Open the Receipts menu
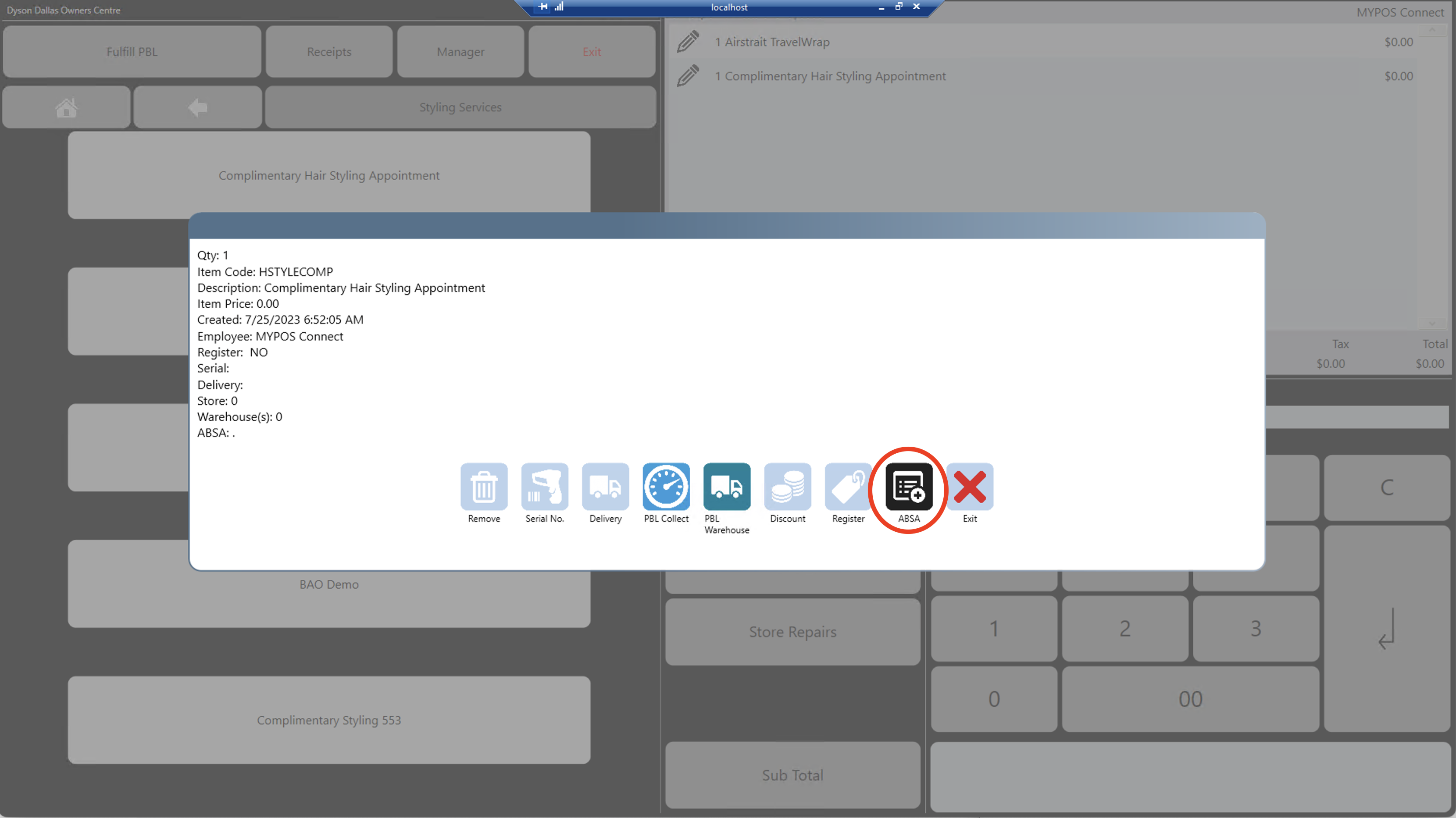This screenshot has height=818, width=1456. tap(329, 51)
